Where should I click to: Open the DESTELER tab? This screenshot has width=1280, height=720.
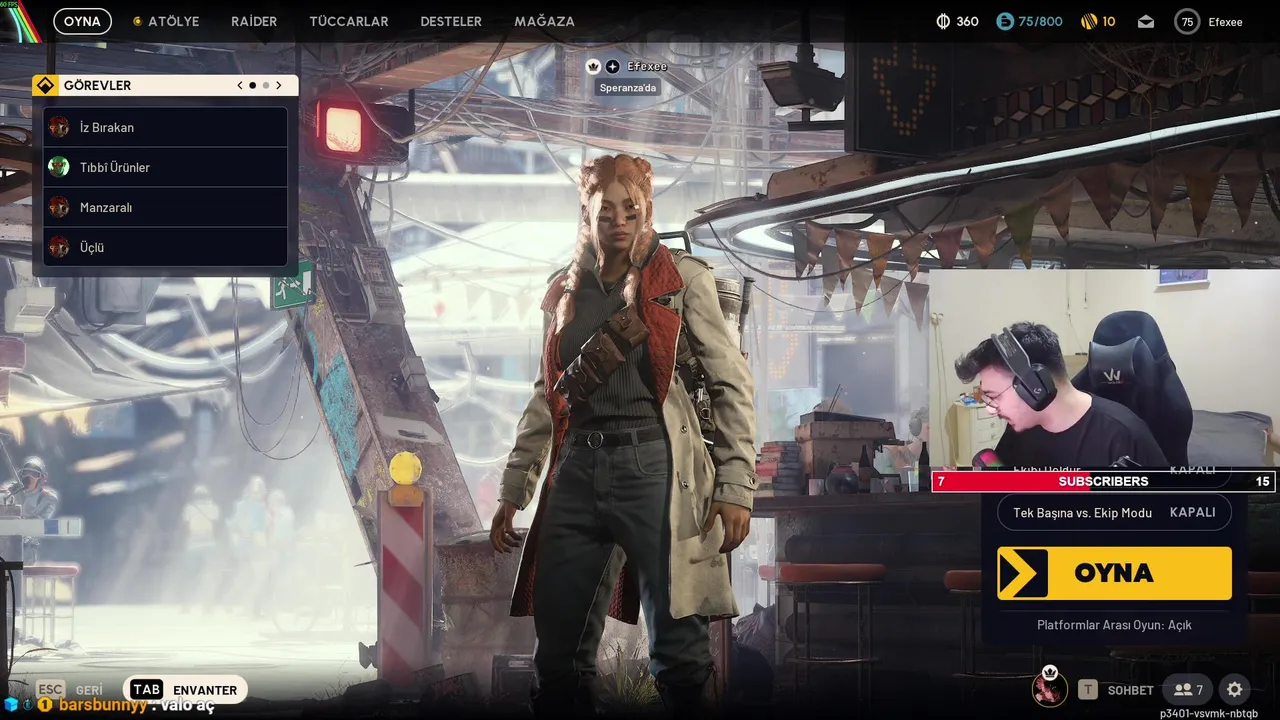[x=451, y=21]
